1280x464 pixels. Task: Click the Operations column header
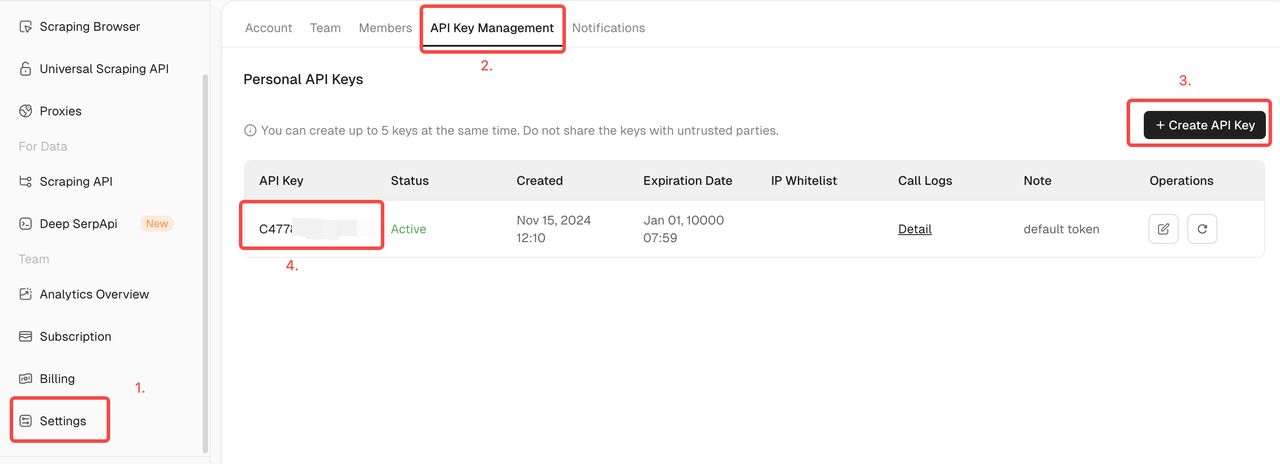pyautogui.click(x=1181, y=181)
